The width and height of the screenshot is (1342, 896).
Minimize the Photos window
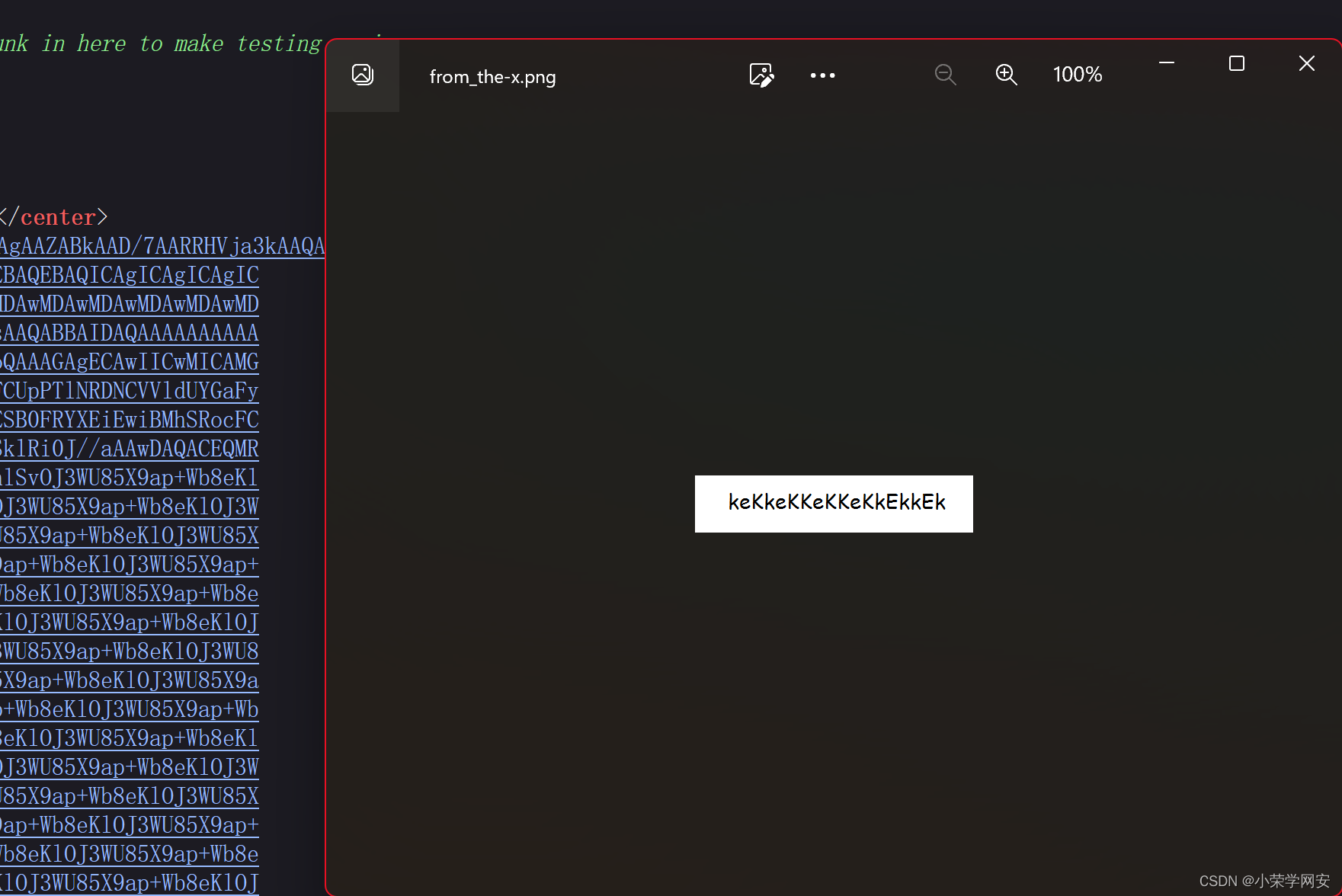(x=1167, y=63)
